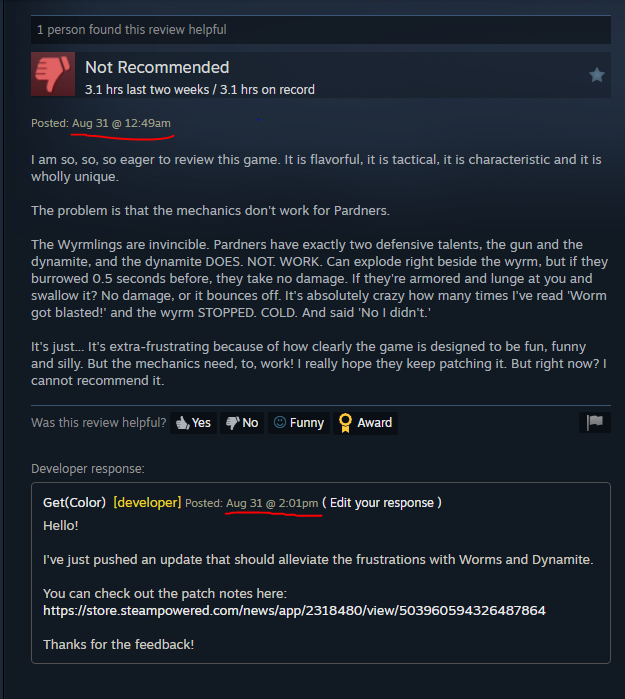Open Edit your response link

point(382,503)
